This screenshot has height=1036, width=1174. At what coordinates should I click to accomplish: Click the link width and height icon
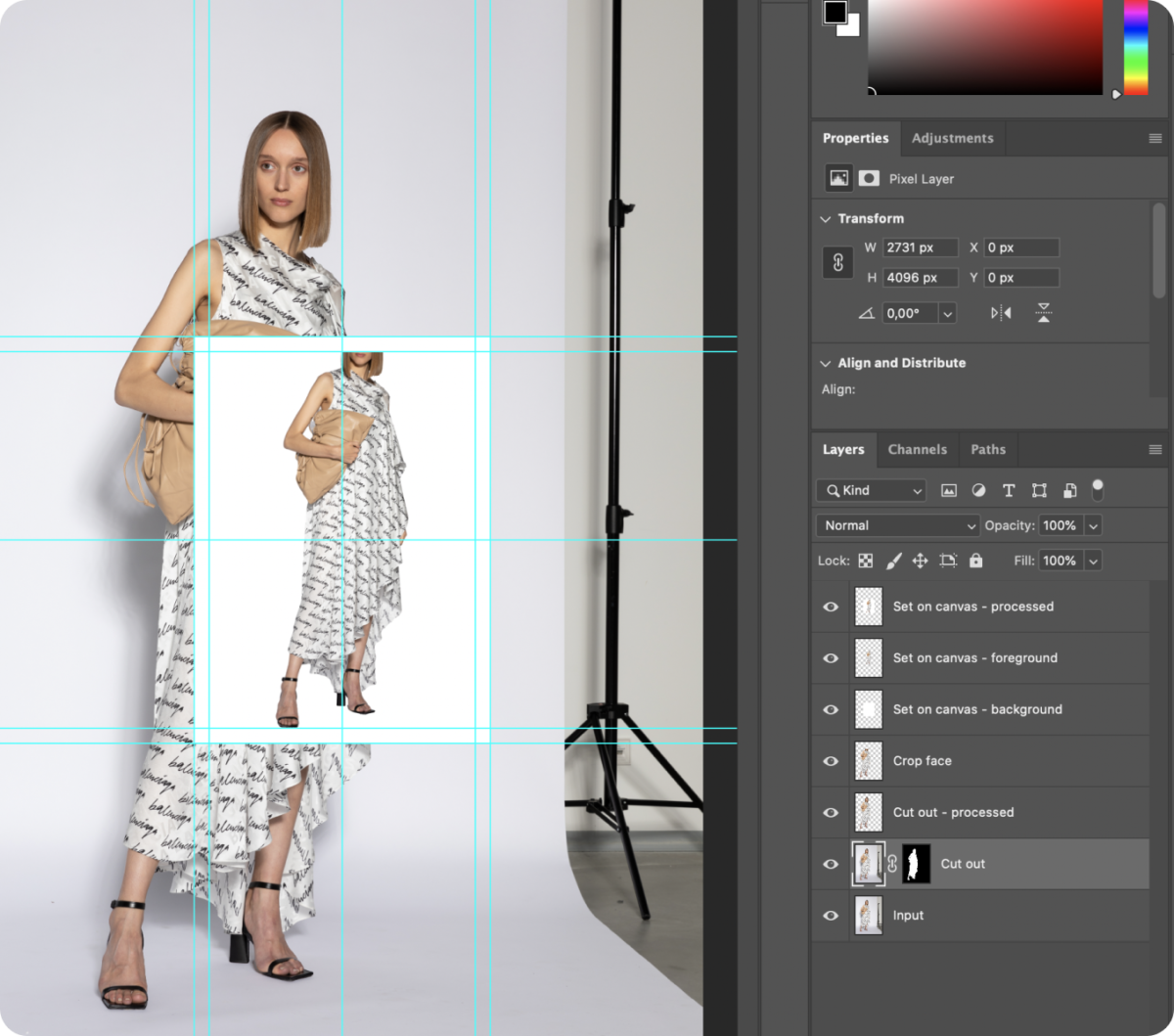[837, 263]
